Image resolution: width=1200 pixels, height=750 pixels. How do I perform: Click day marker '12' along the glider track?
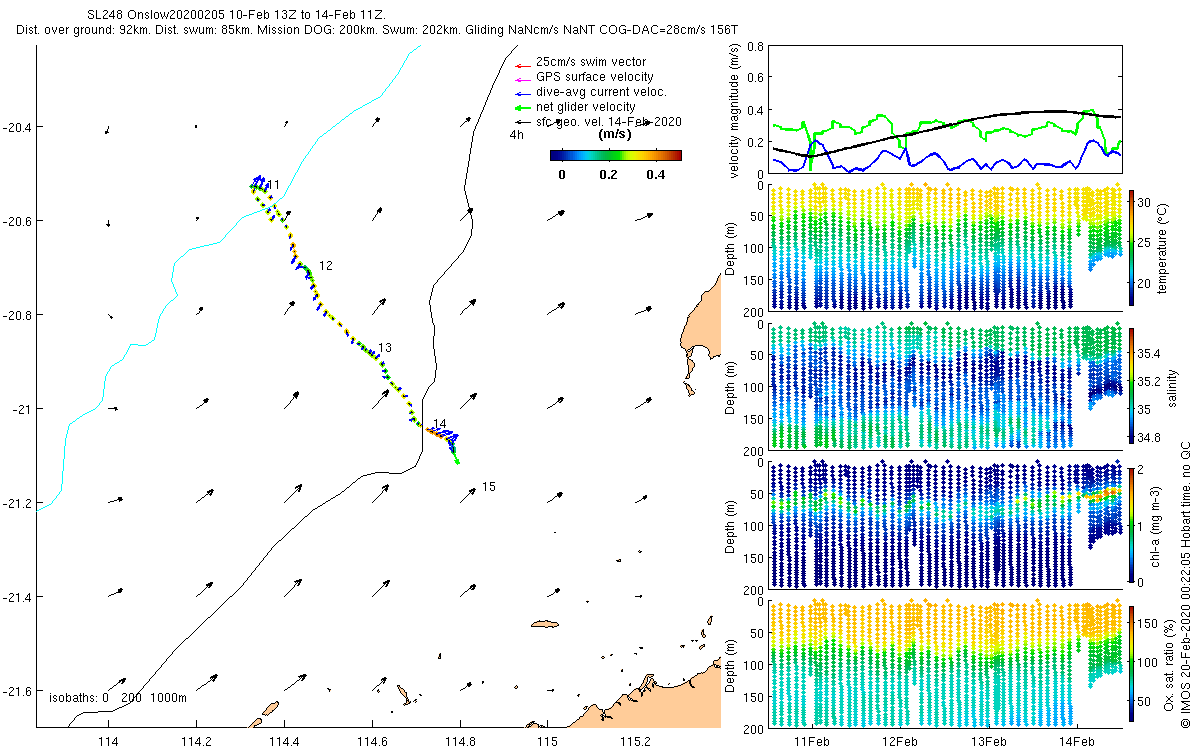pos(325,265)
